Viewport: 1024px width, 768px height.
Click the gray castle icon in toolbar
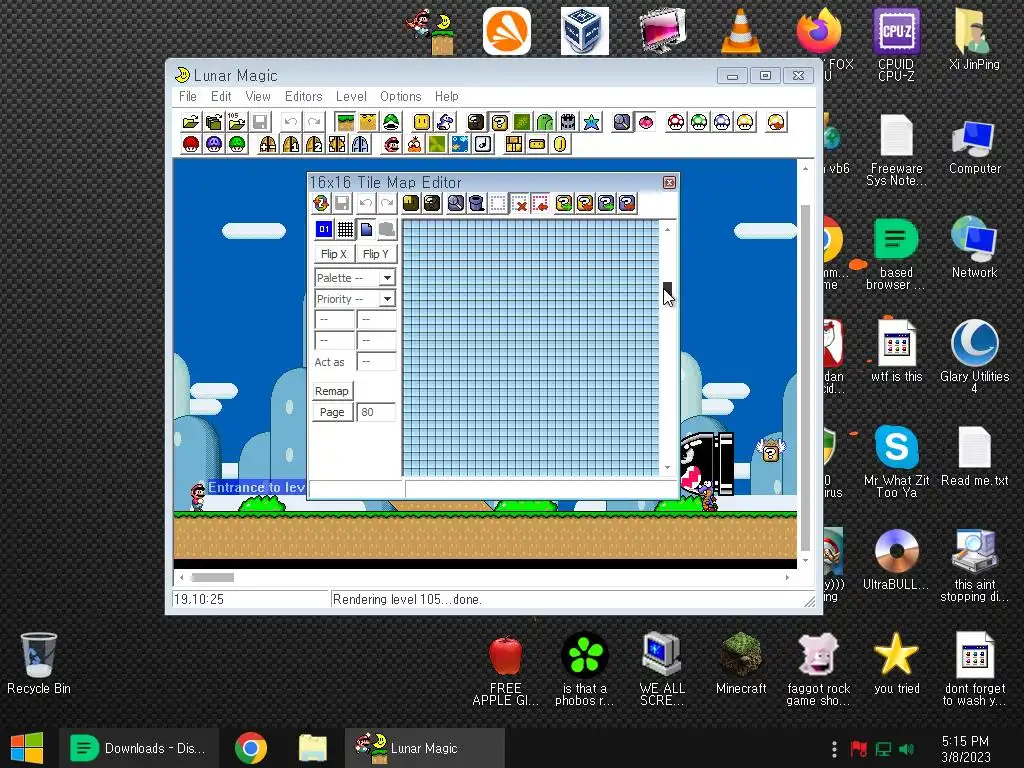(568, 122)
